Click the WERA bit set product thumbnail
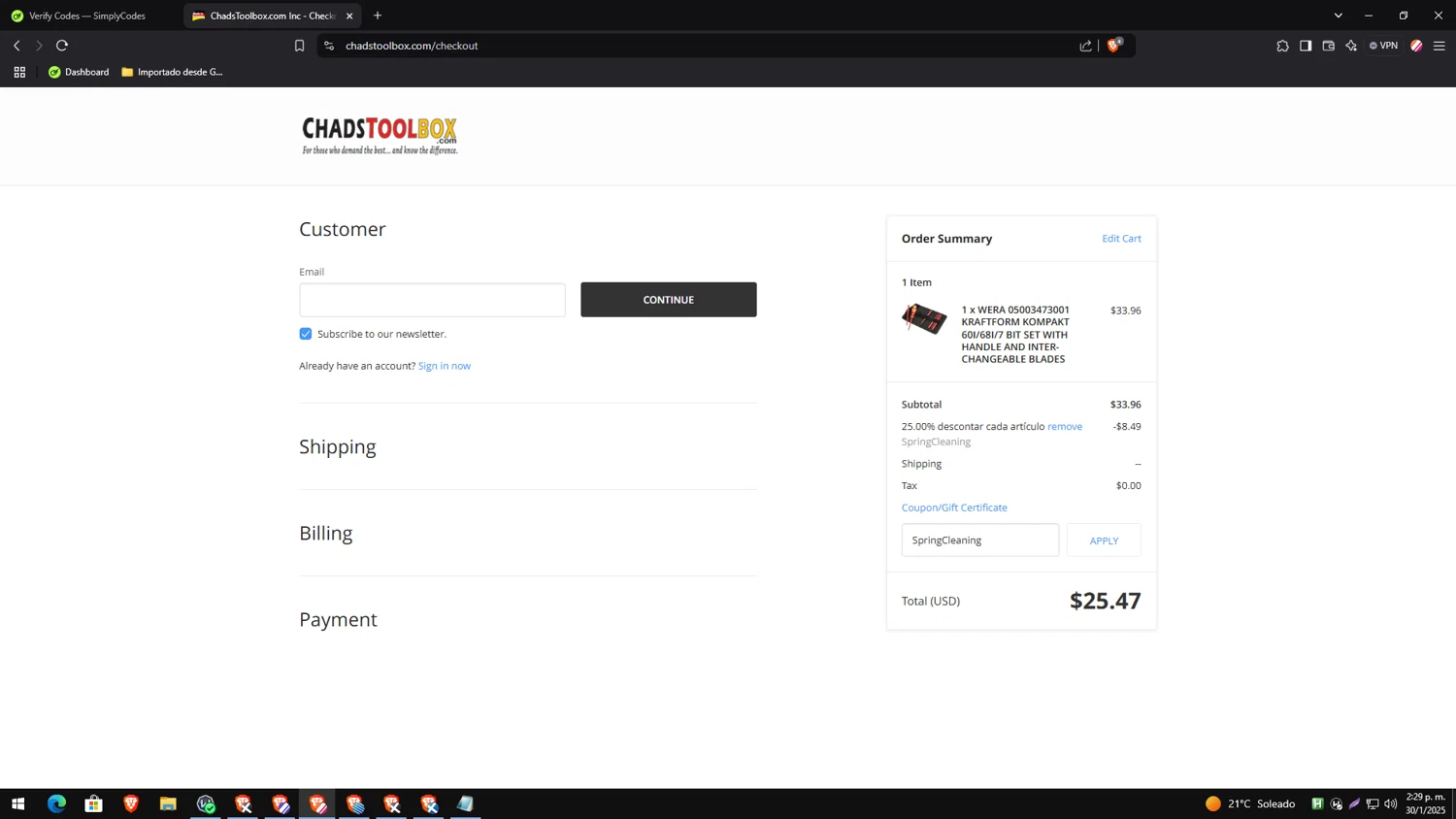 924,319
